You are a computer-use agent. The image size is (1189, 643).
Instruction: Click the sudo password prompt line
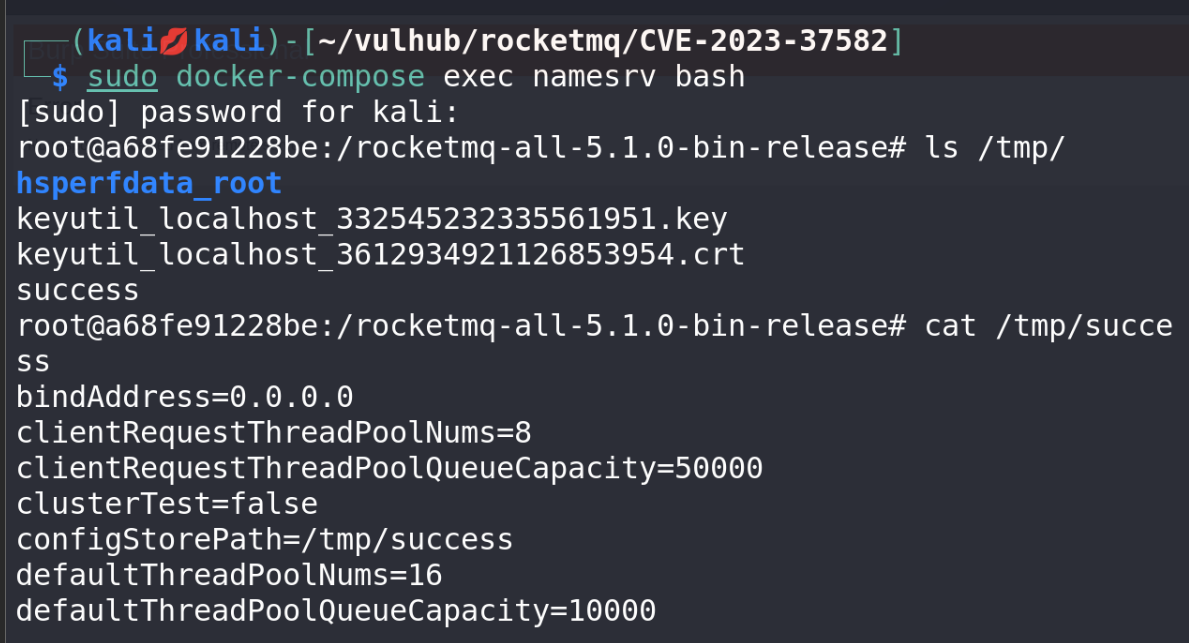coord(238,112)
